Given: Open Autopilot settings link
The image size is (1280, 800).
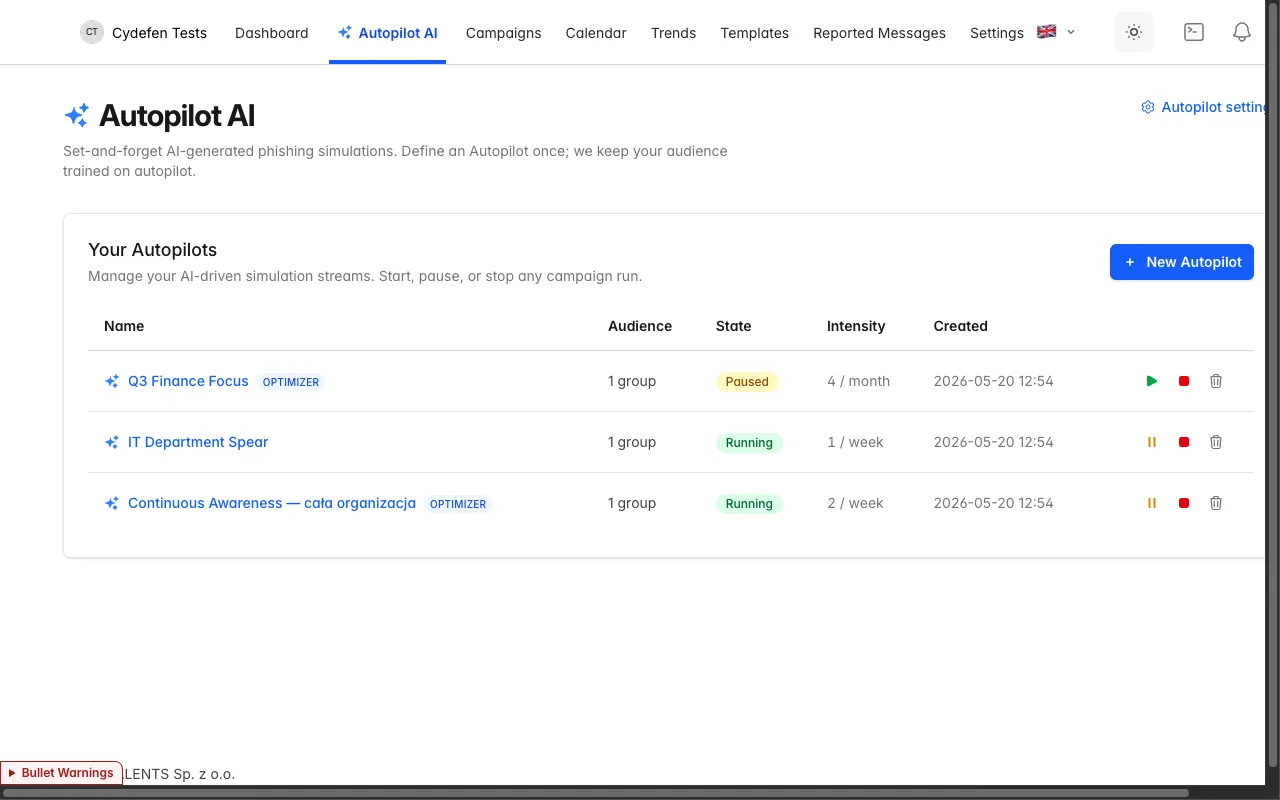Looking at the screenshot, I should tap(1205, 107).
